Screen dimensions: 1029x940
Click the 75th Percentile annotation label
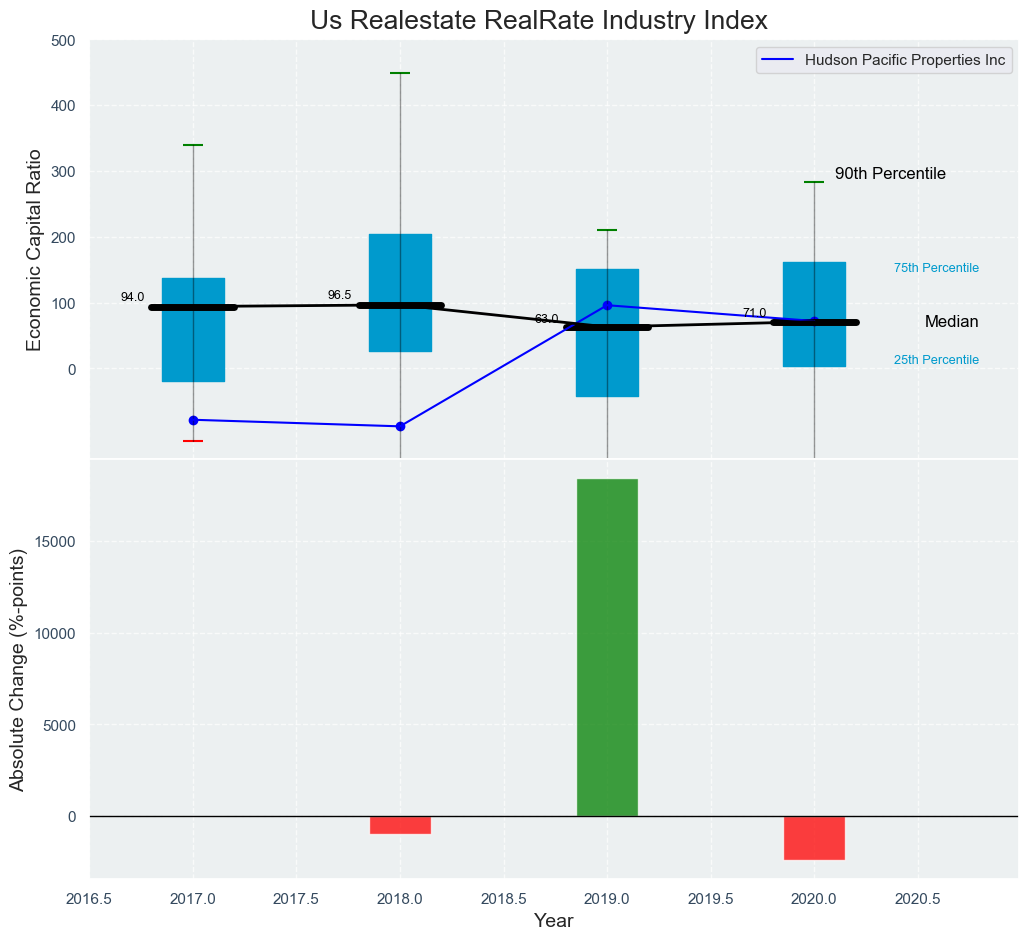[x=936, y=268]
